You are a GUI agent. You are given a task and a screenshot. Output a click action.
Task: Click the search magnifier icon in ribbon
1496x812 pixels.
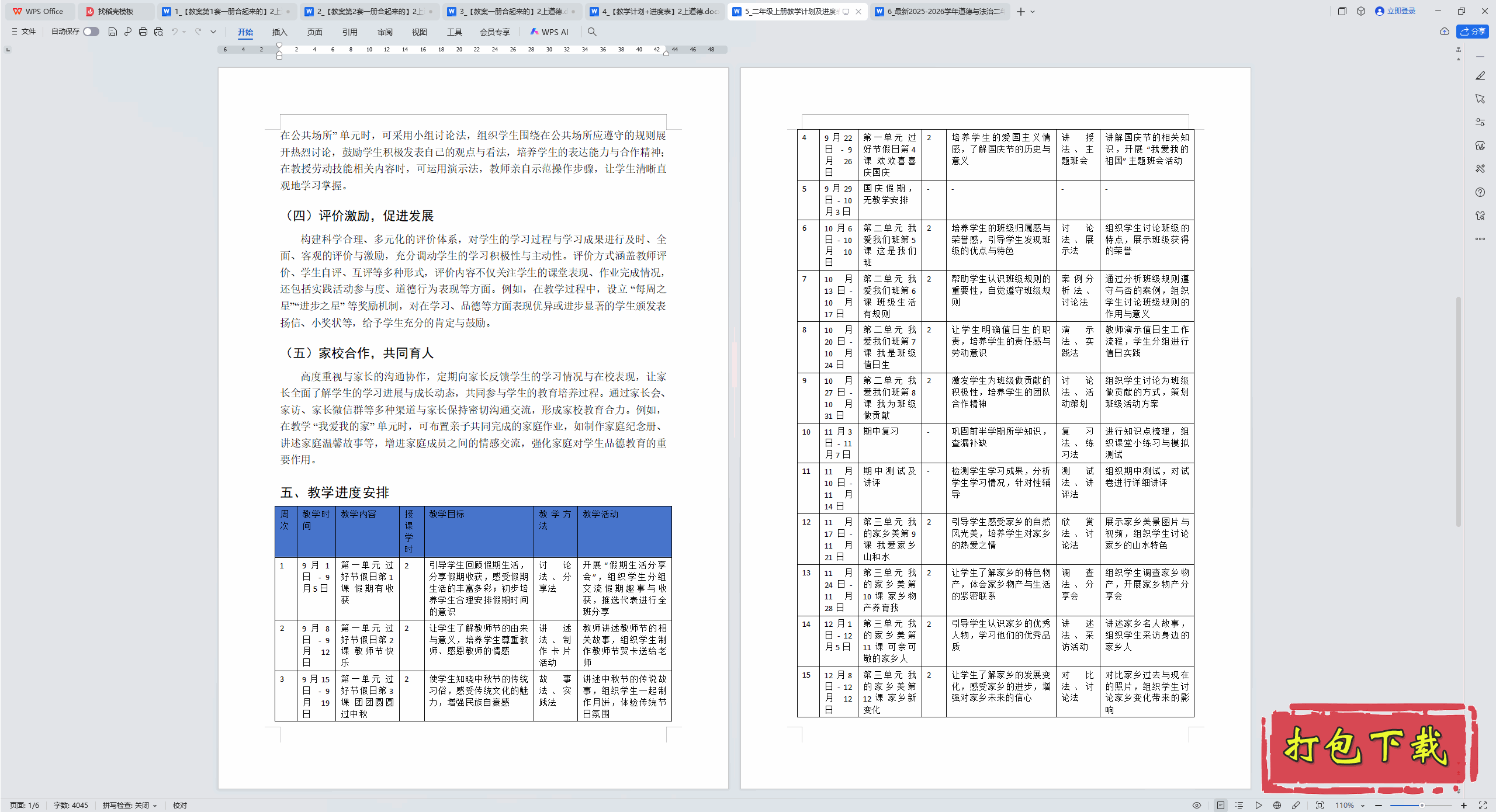tap(592, 32)
